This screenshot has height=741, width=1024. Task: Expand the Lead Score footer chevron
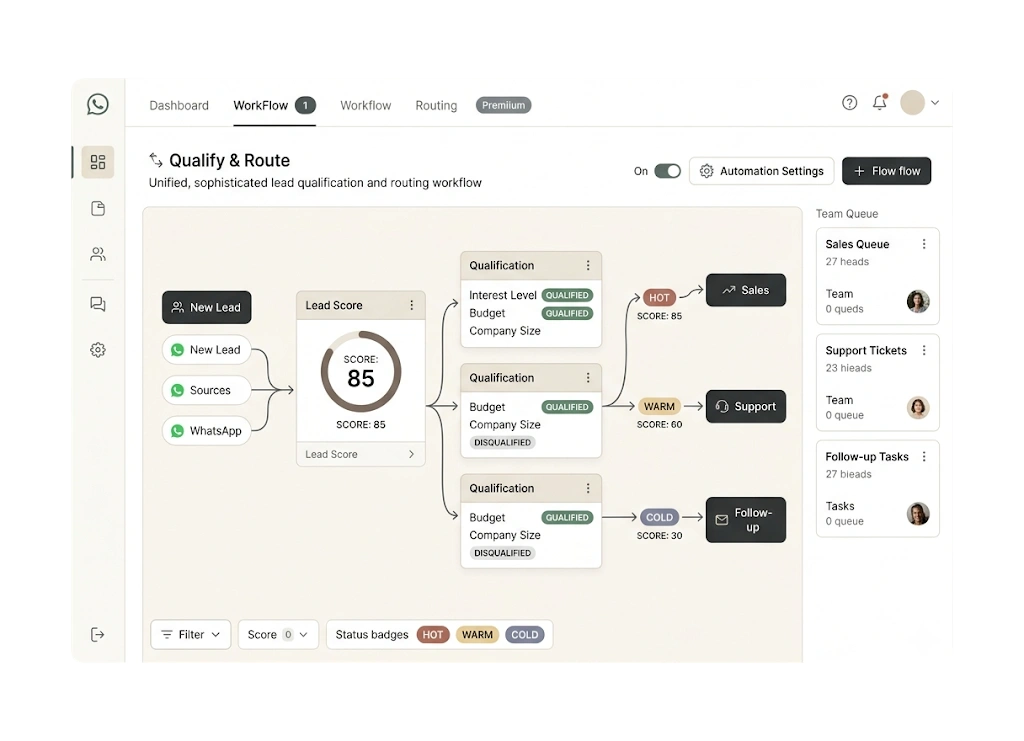[x=411, y=454]
